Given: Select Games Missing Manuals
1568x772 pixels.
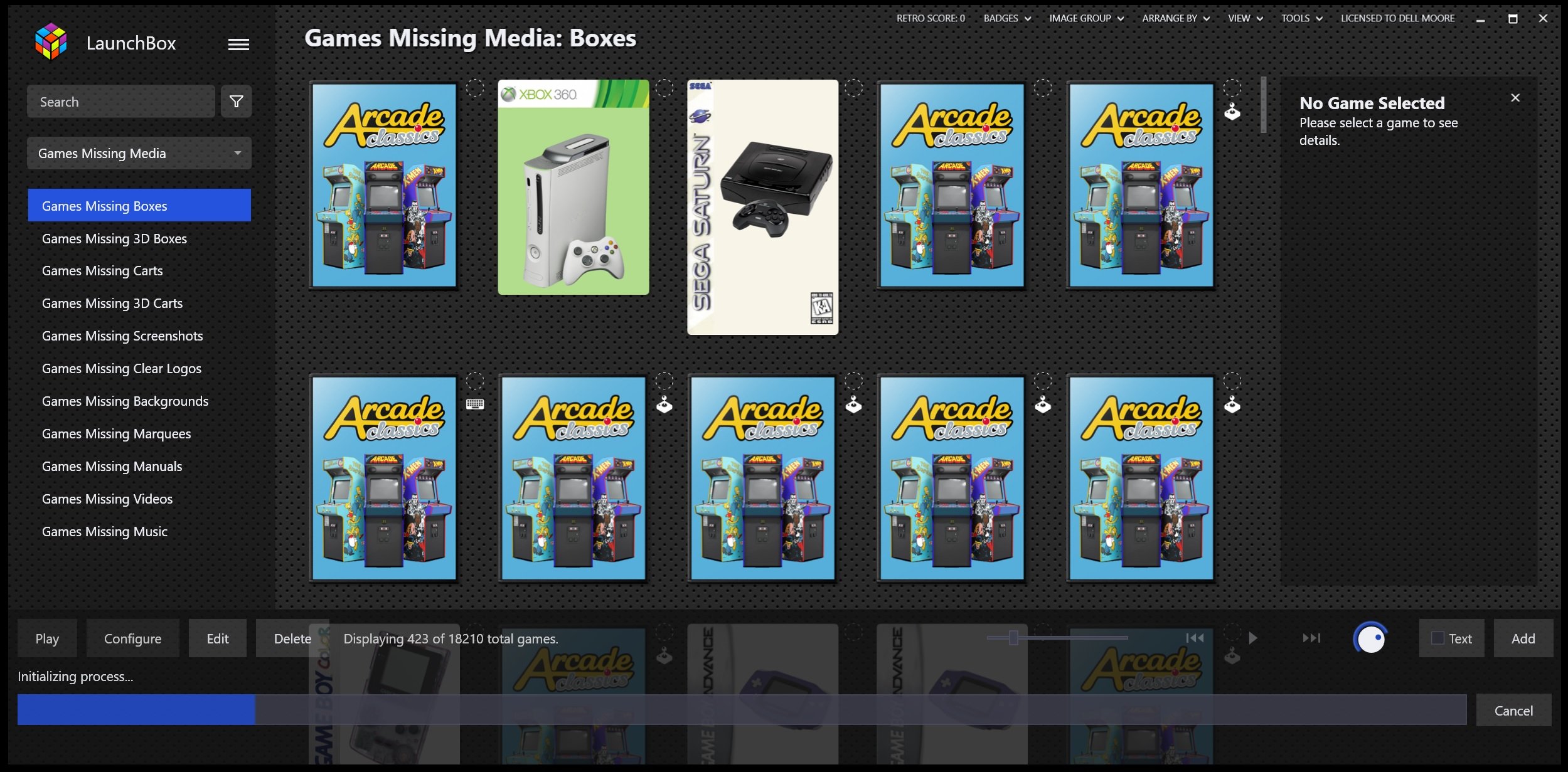Looking at the screenshot, I should (139, 467).
